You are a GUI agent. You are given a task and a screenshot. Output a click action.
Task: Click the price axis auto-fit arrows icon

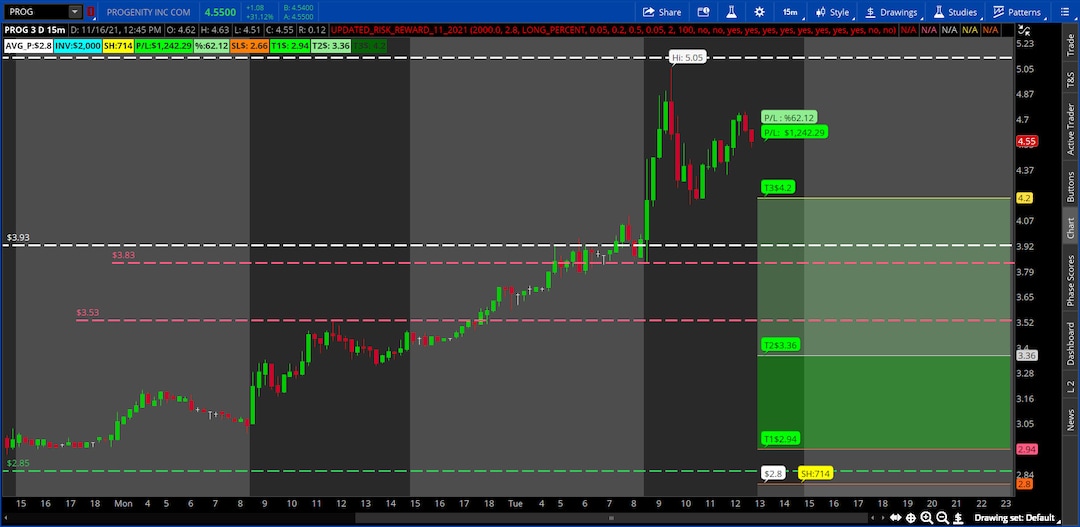1024,30
